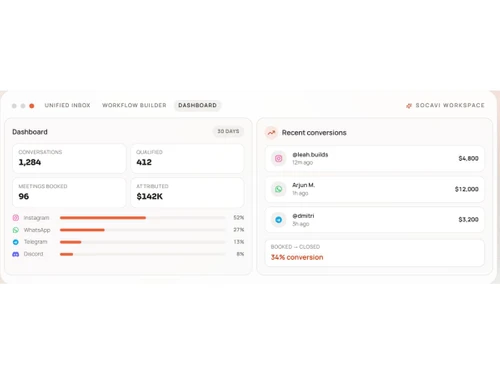Click the 12m ago timestamp
The width and height of the screenshot is (500, 375).
(x=303, y=163)
